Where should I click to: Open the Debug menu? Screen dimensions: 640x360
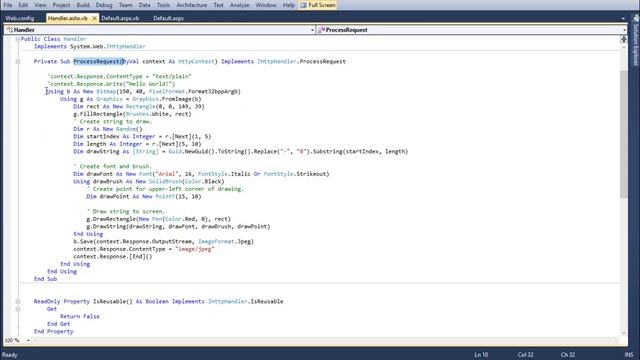[x=104, y=5]
